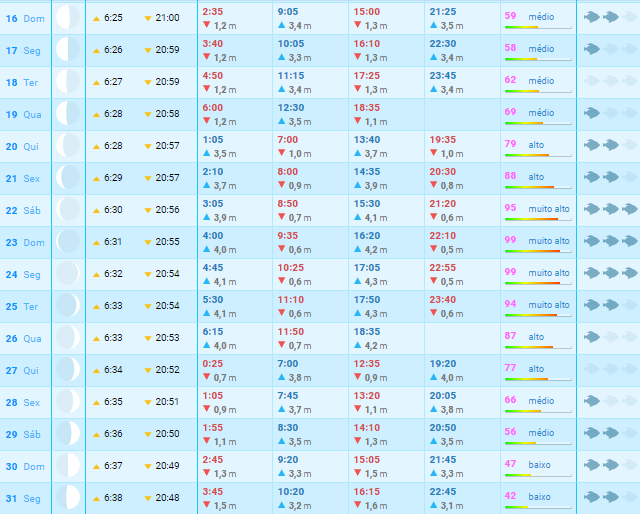Click the moon phase icon for day 26 Qua
Image resolution: width=640 pixels, height=514 pixels.
68,338
